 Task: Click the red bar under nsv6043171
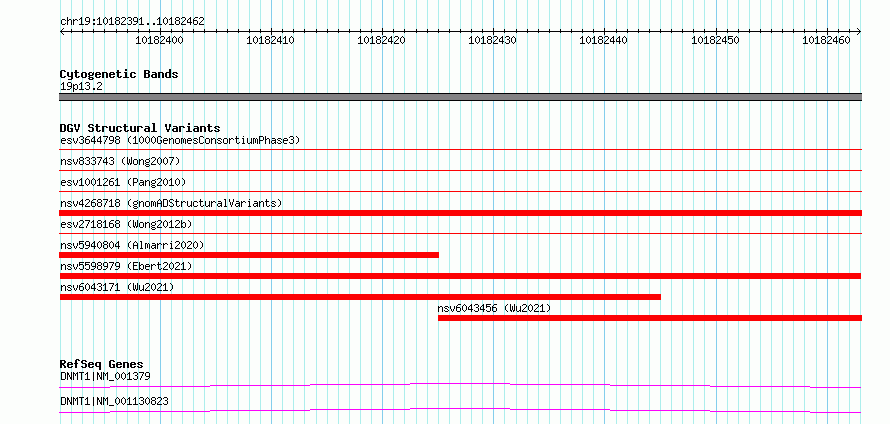(x=360, y=297)
